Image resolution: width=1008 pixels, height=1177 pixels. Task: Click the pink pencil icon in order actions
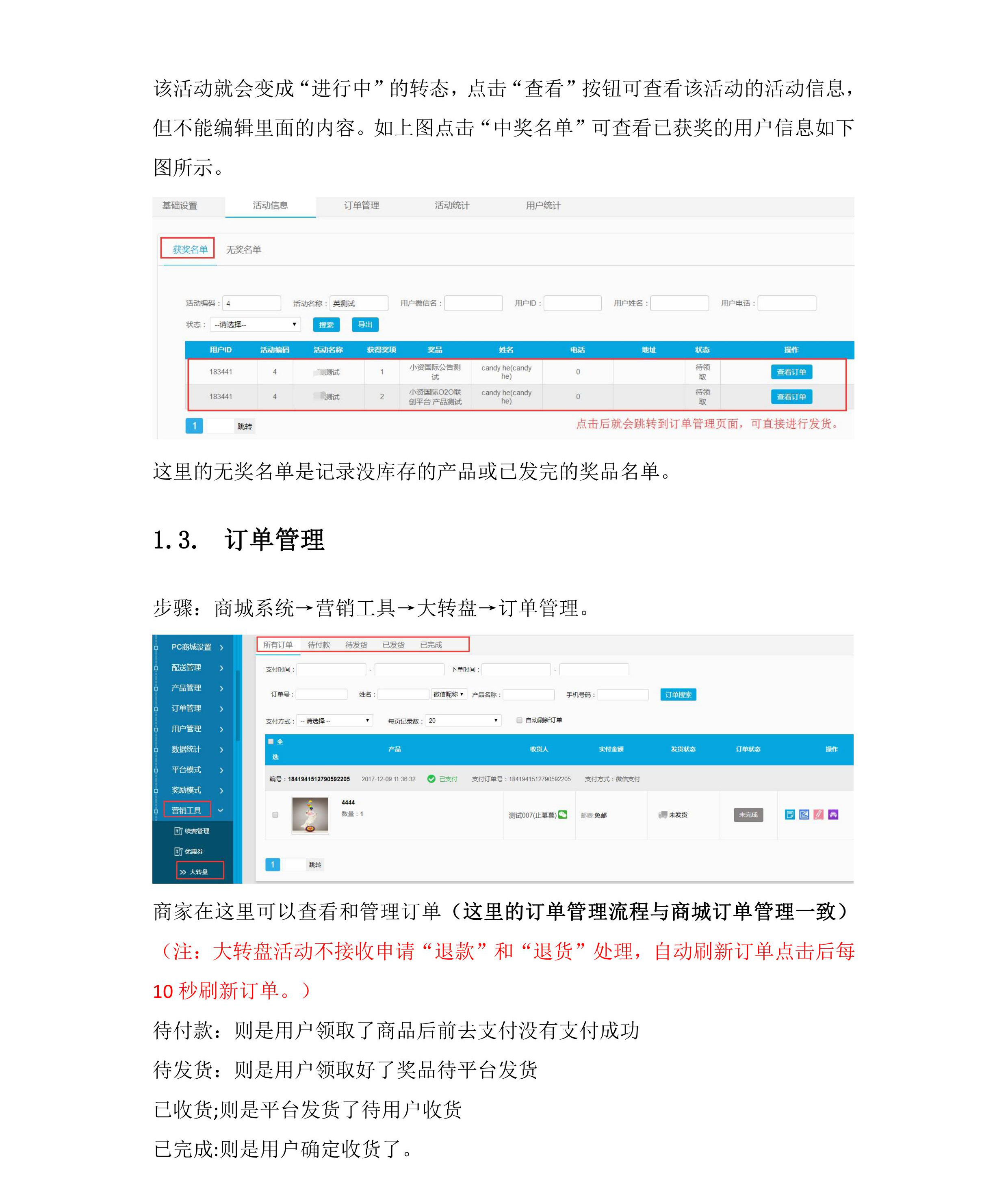pos(818,814)
